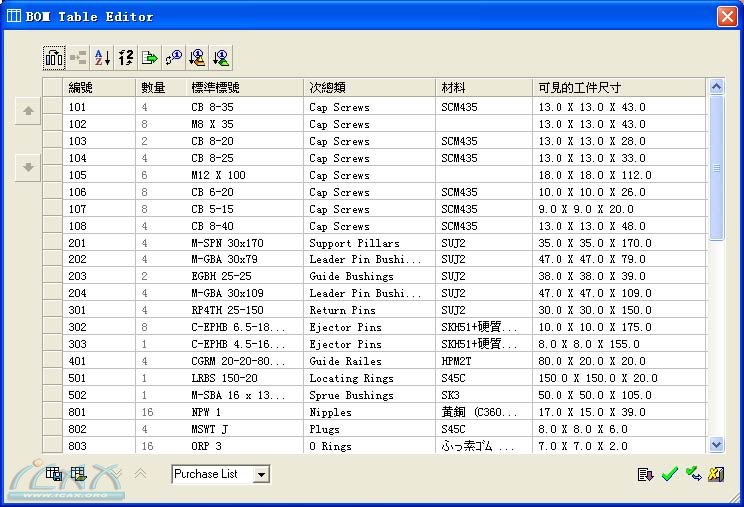Click the Excel export icon at bottom right
This screenshot has width=744, height=507.
point(716,474)
